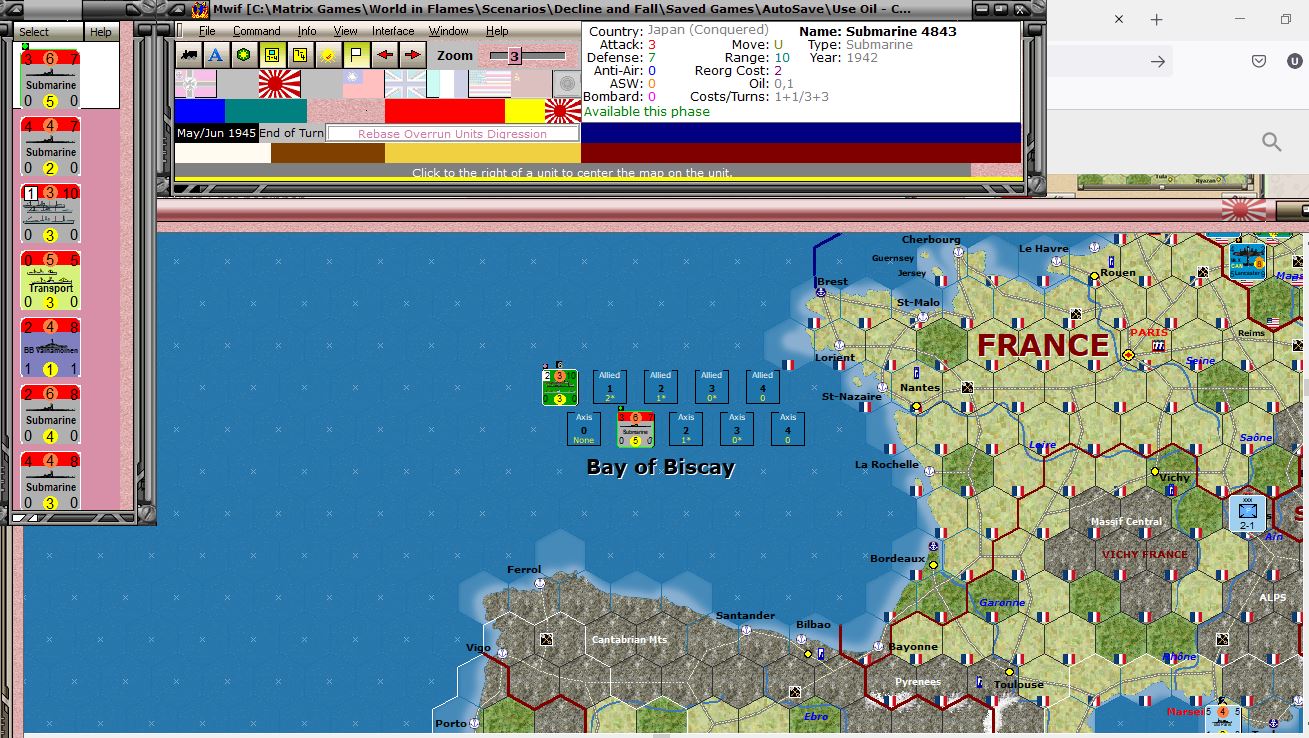Select the 4-4-7 Submarine in the unit list

tap(51, 146)
